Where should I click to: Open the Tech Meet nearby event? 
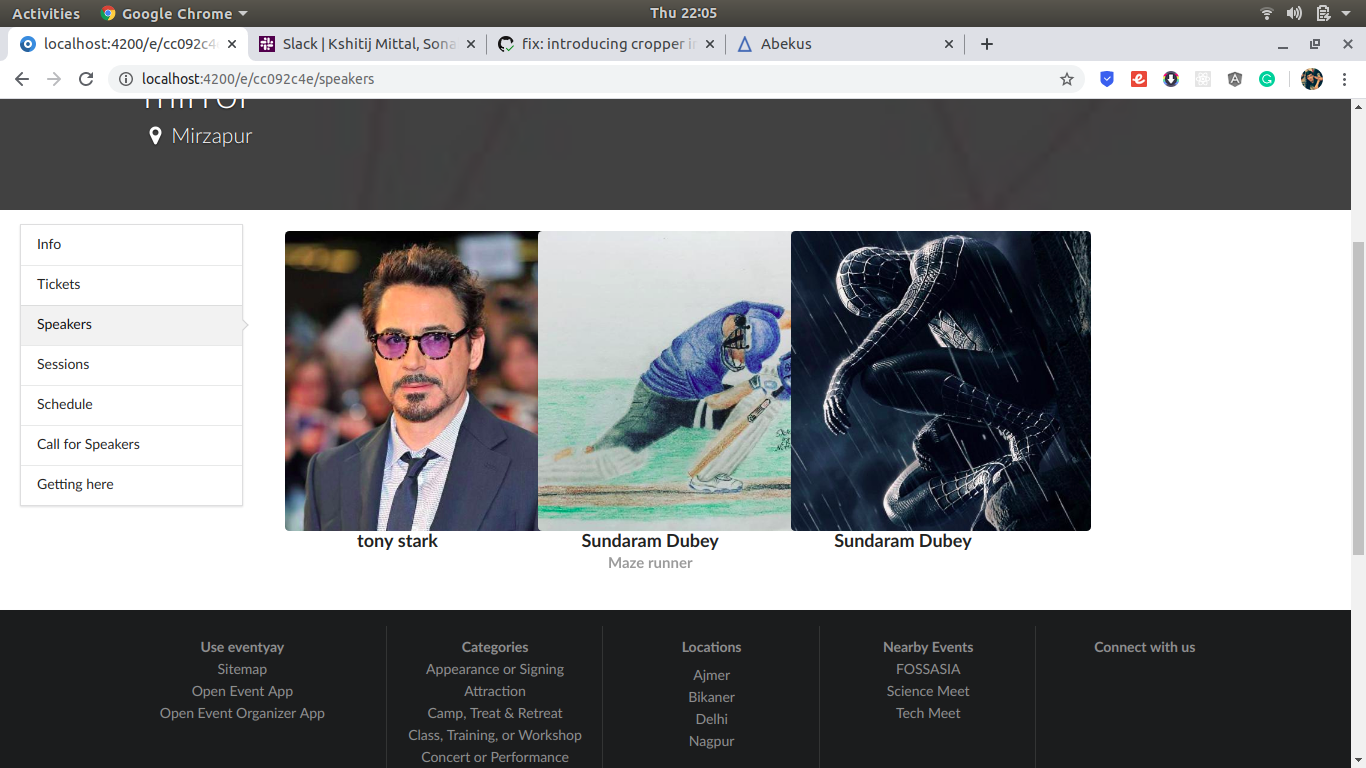point(928,713)
